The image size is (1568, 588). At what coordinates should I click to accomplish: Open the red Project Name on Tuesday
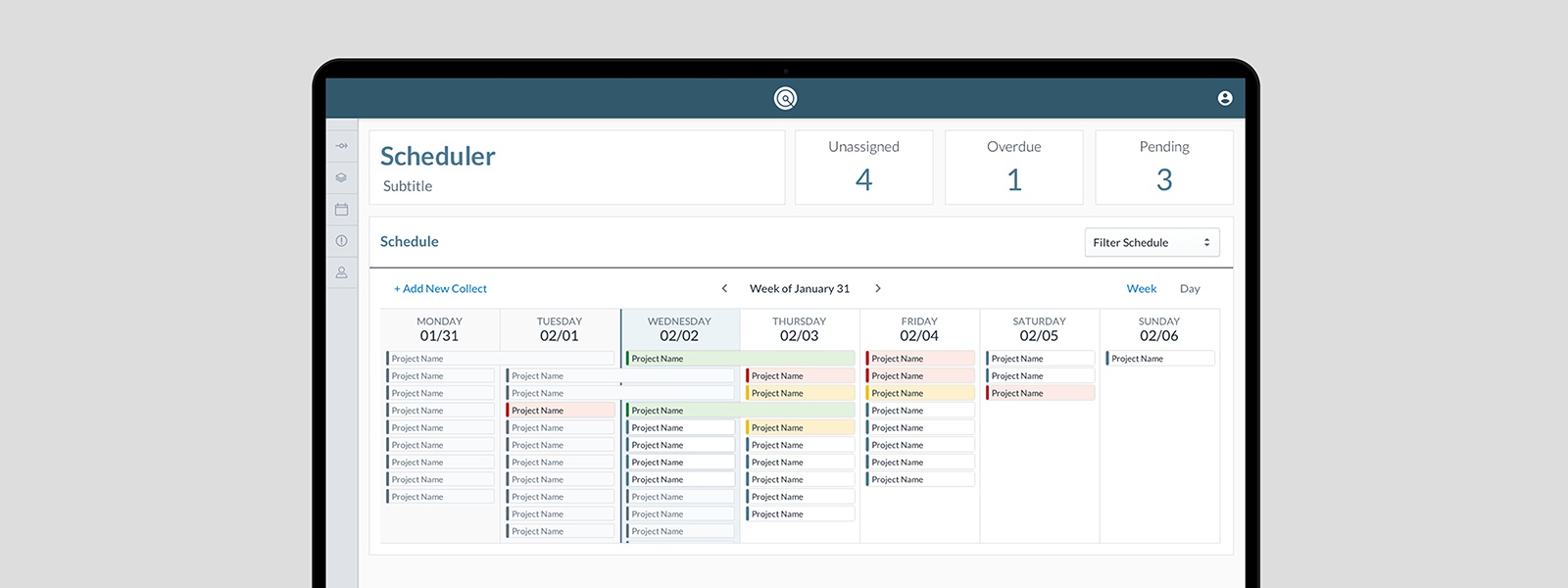[561, 411]
